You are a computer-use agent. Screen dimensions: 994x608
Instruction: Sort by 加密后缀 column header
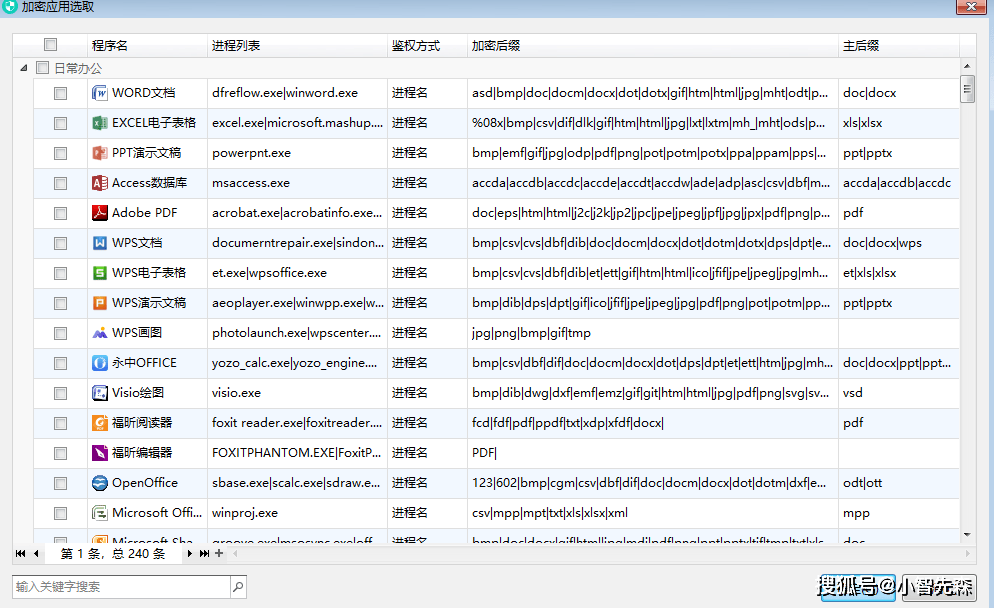pyautogui.click(x=653, y=46)
